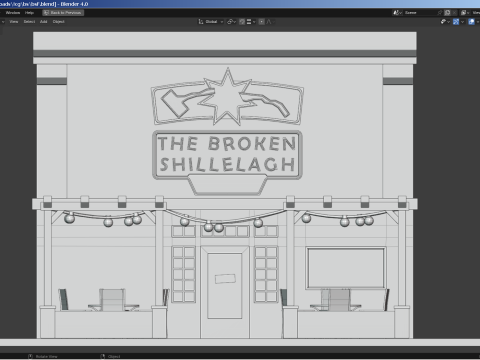Viewport: 480px width, 360px height.
Task: Click THE BROKEN SHILLELAGH sign in viewport
Action: [227, 155]
